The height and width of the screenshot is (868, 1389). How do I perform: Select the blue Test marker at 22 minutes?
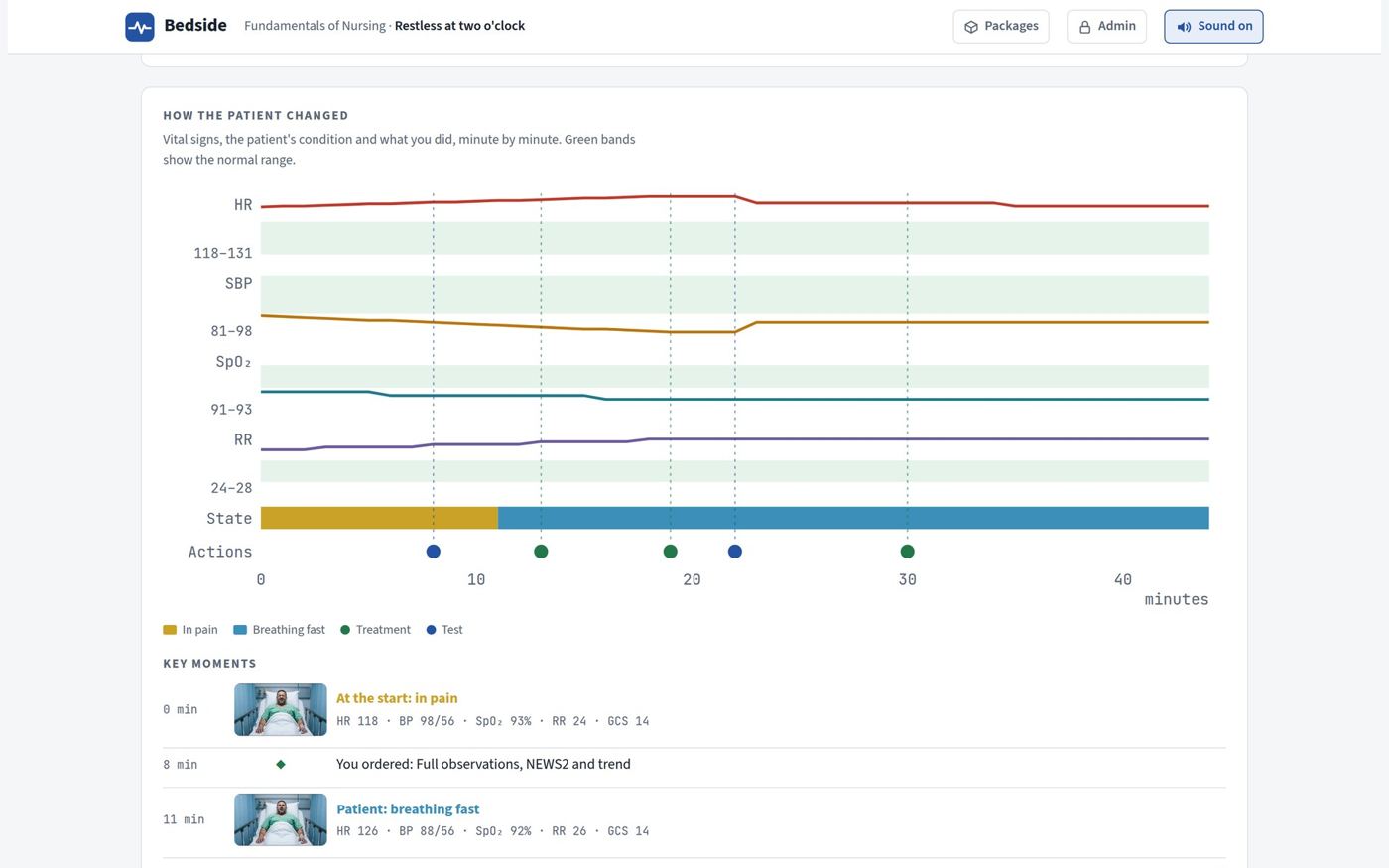(734, 552)
